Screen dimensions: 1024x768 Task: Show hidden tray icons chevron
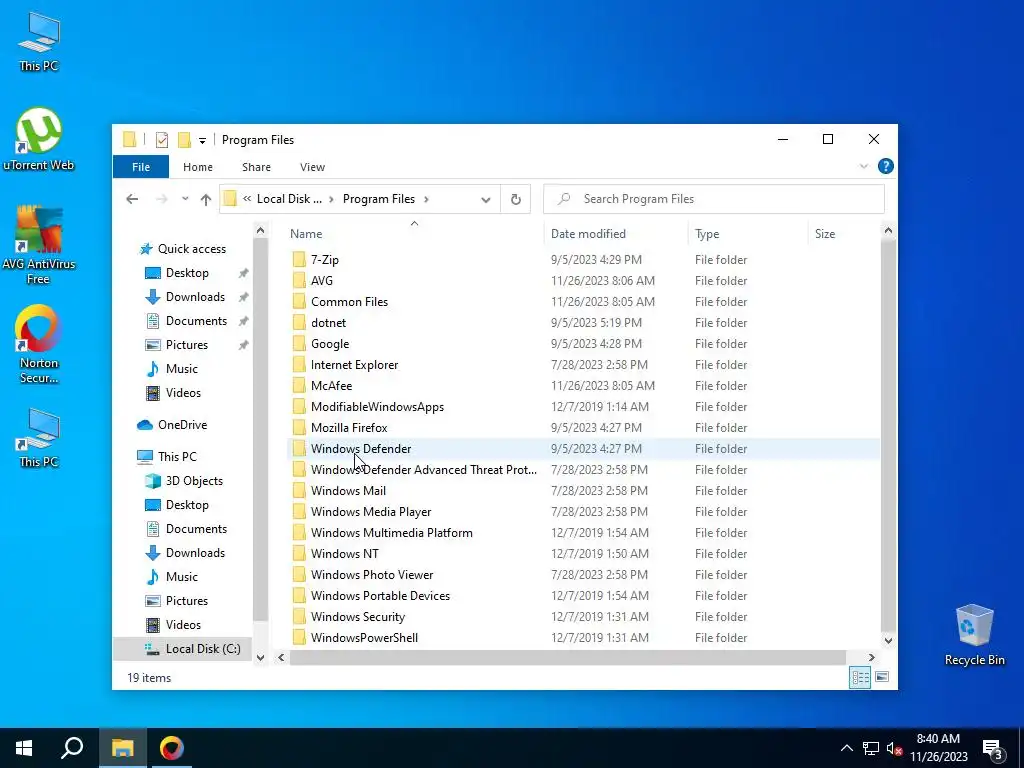coord(846,748)
